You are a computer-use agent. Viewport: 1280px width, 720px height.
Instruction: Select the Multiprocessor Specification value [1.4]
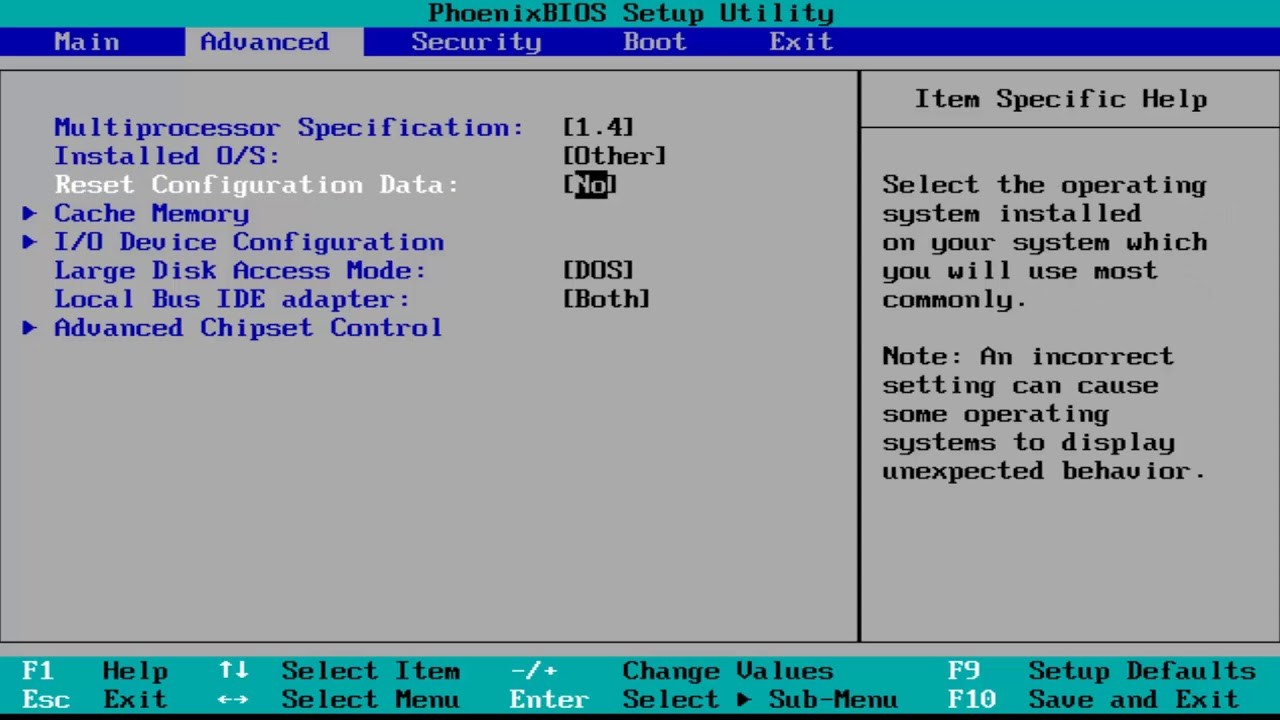[597, 127]
